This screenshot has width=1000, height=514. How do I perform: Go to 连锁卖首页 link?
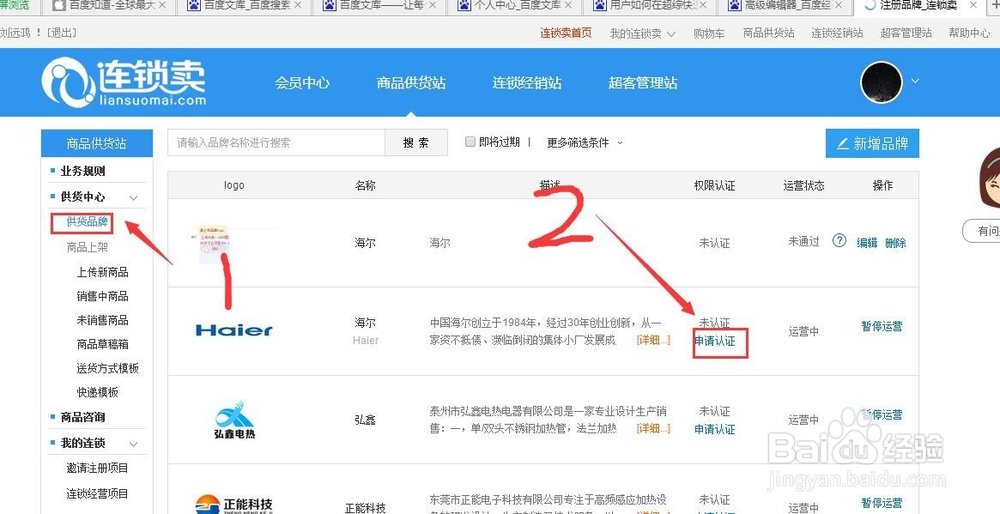tap(566, 33)
